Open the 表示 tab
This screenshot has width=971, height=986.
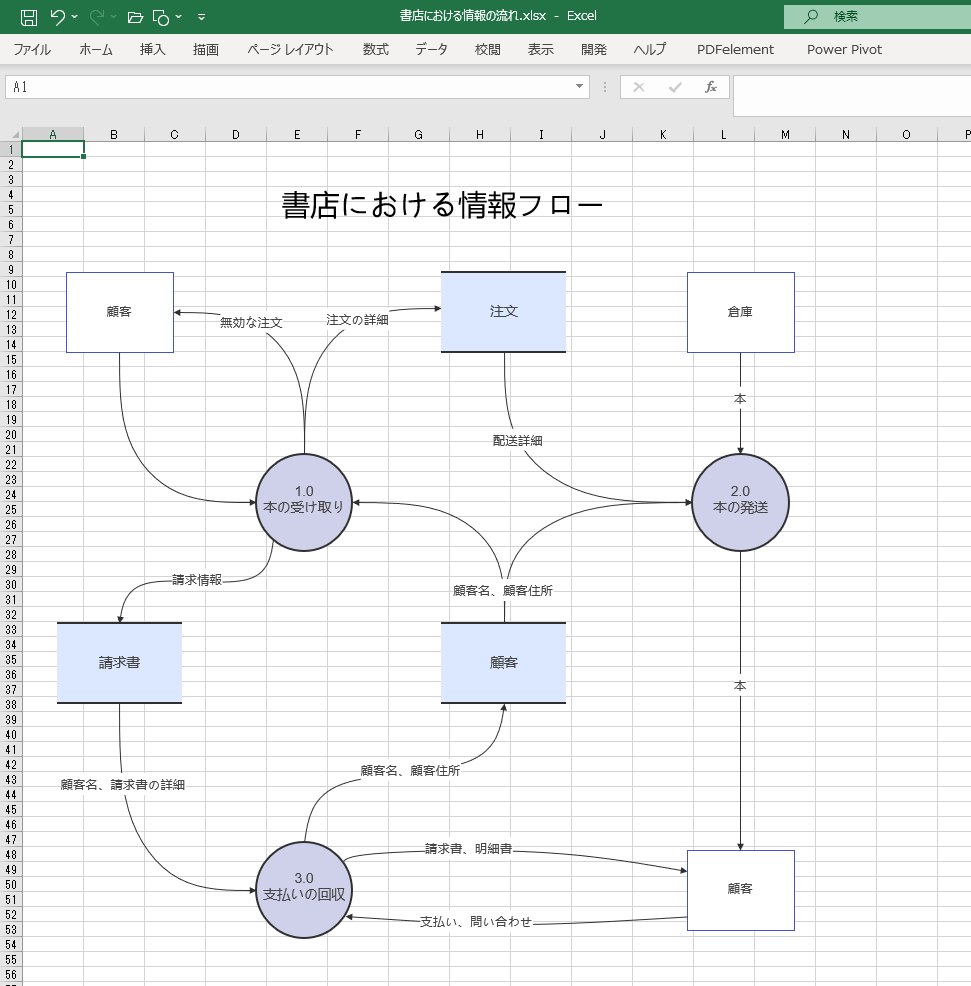(540, 50)
